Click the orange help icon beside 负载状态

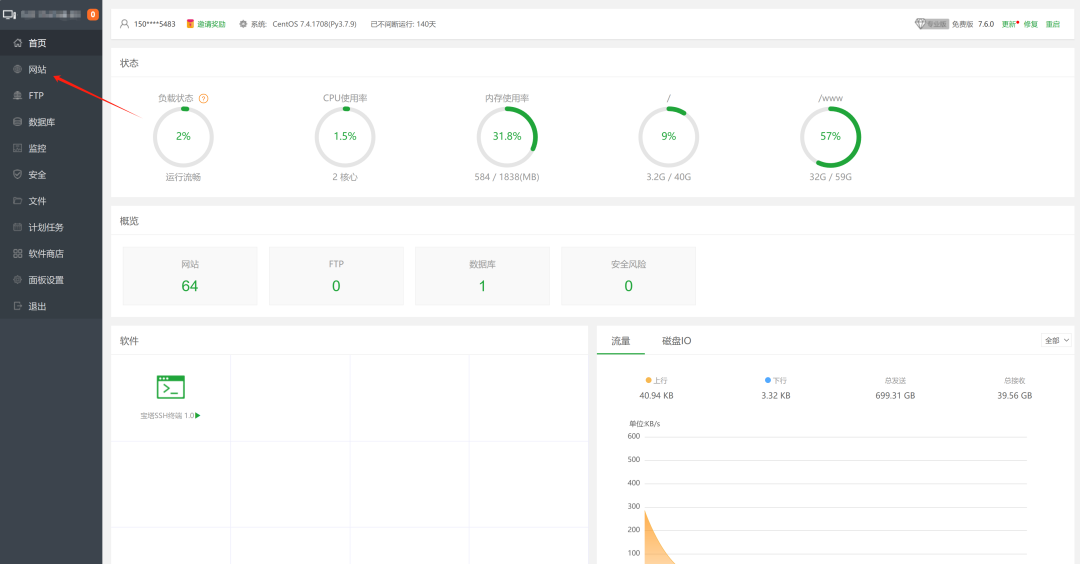point(203,98)
